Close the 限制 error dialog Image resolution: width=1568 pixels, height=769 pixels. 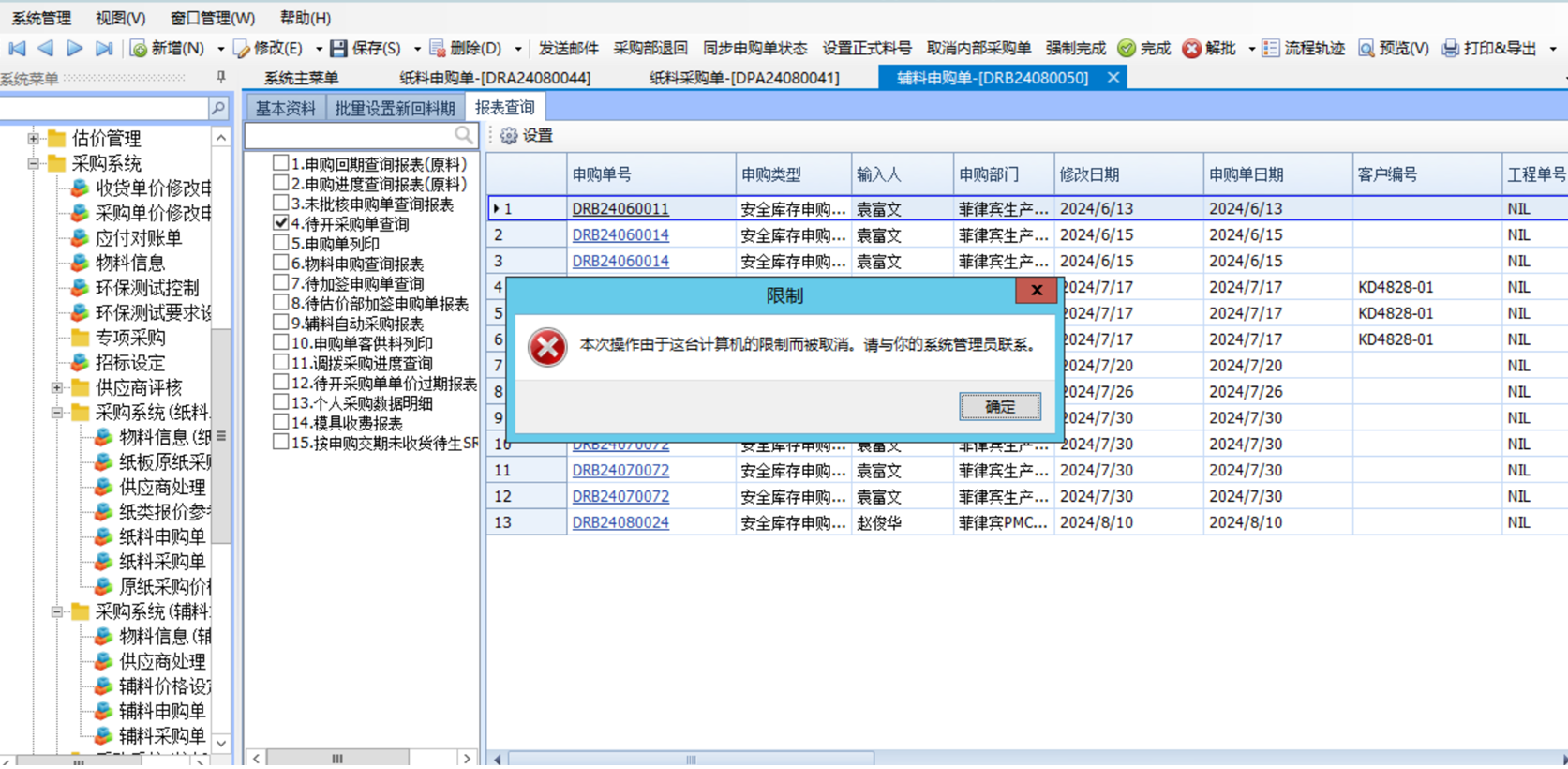1037,291
